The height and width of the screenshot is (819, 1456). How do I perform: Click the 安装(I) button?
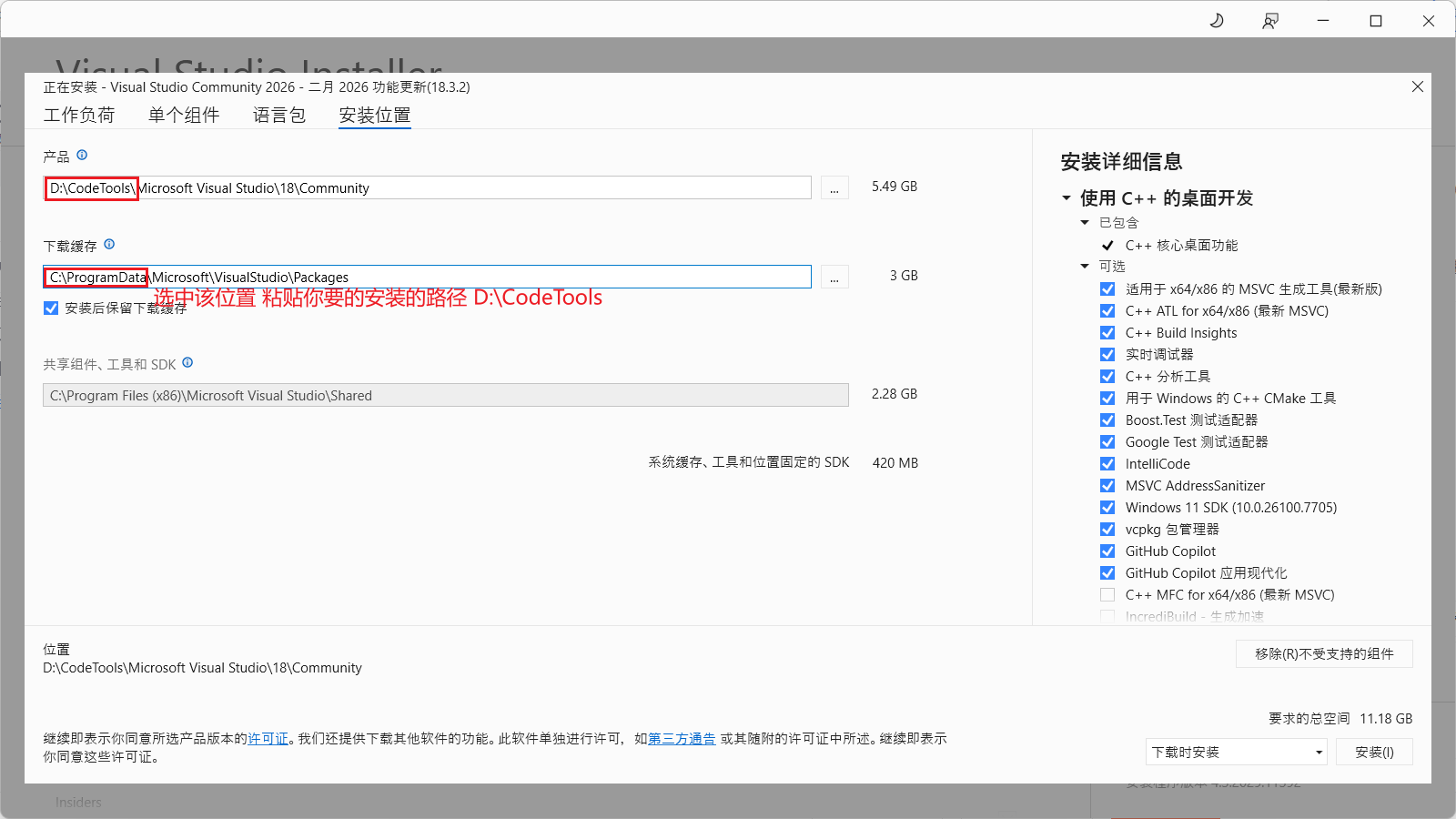[x=1374, y=752]
